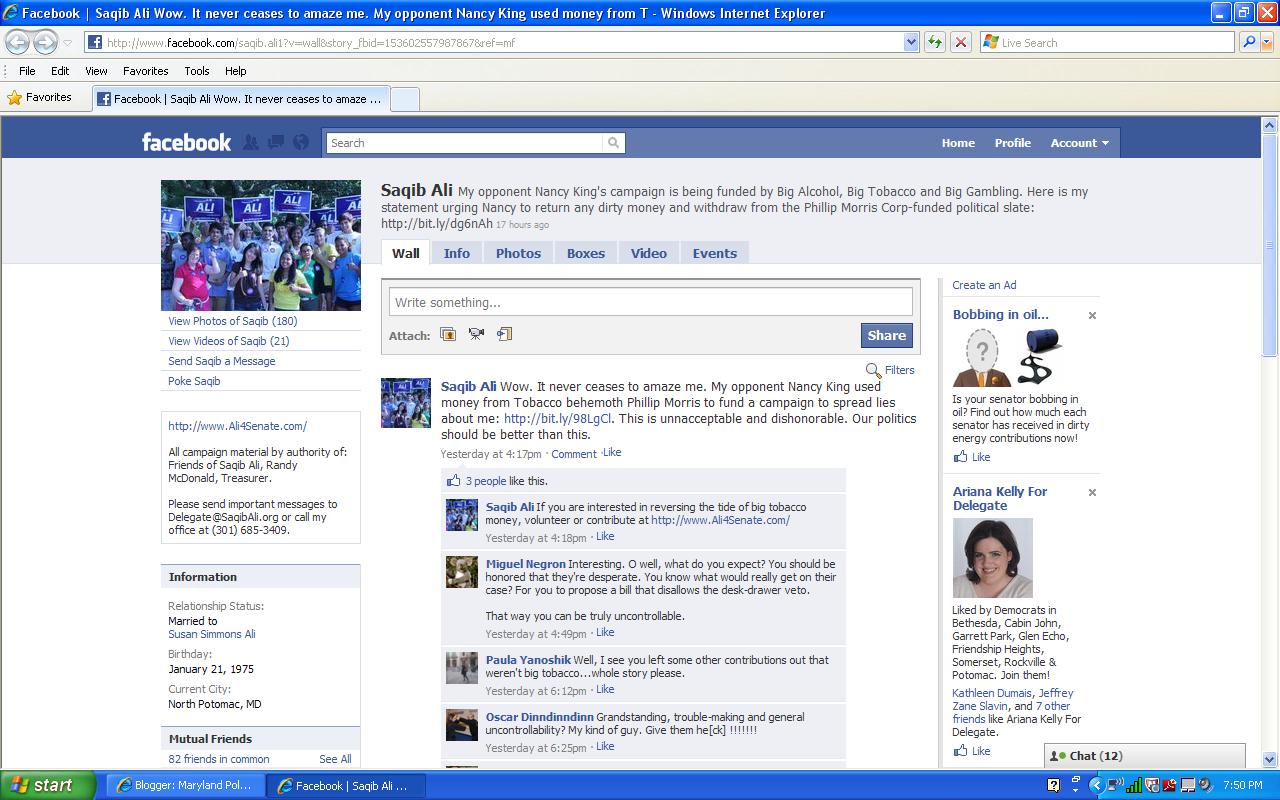Click Send Saqib a Message
This screenshot has width=1280, height=800.
pyautogui.click(x=222, y=361)
